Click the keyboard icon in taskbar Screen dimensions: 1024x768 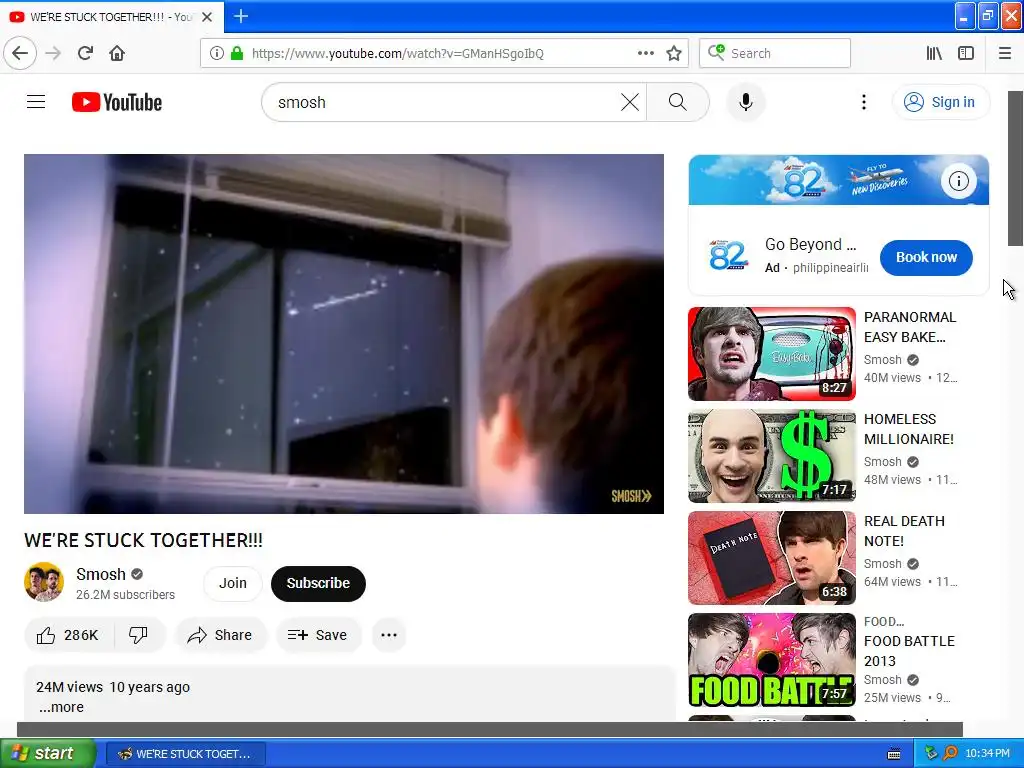[894, 754]
